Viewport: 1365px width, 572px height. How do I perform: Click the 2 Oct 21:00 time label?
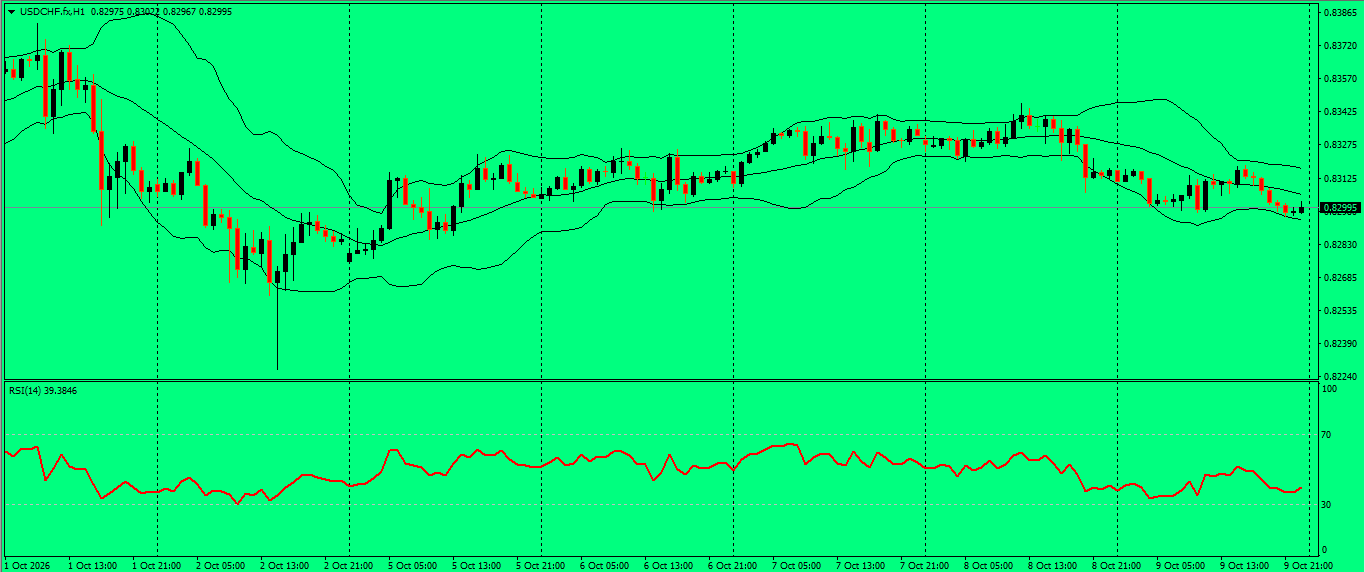click(x=348, y=565)
